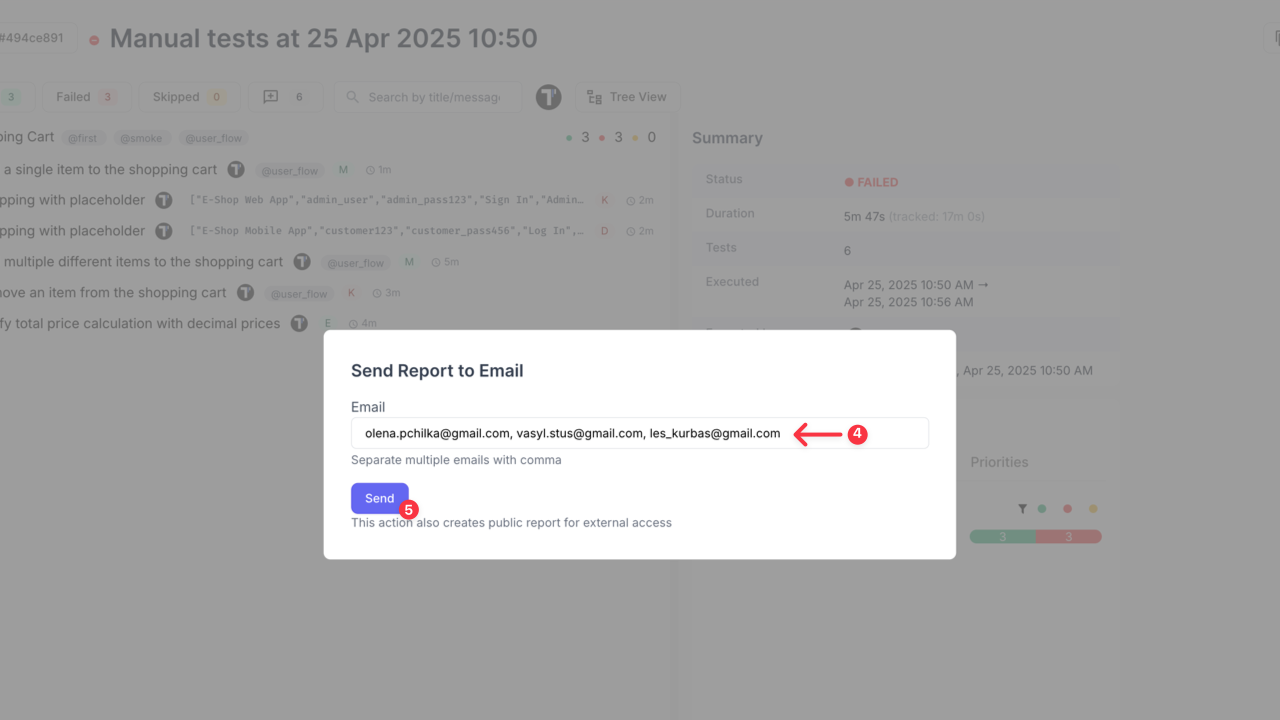Click the red FAILED status dot in Summary
The image size is (1280, 720).
[x=849, y=182]
